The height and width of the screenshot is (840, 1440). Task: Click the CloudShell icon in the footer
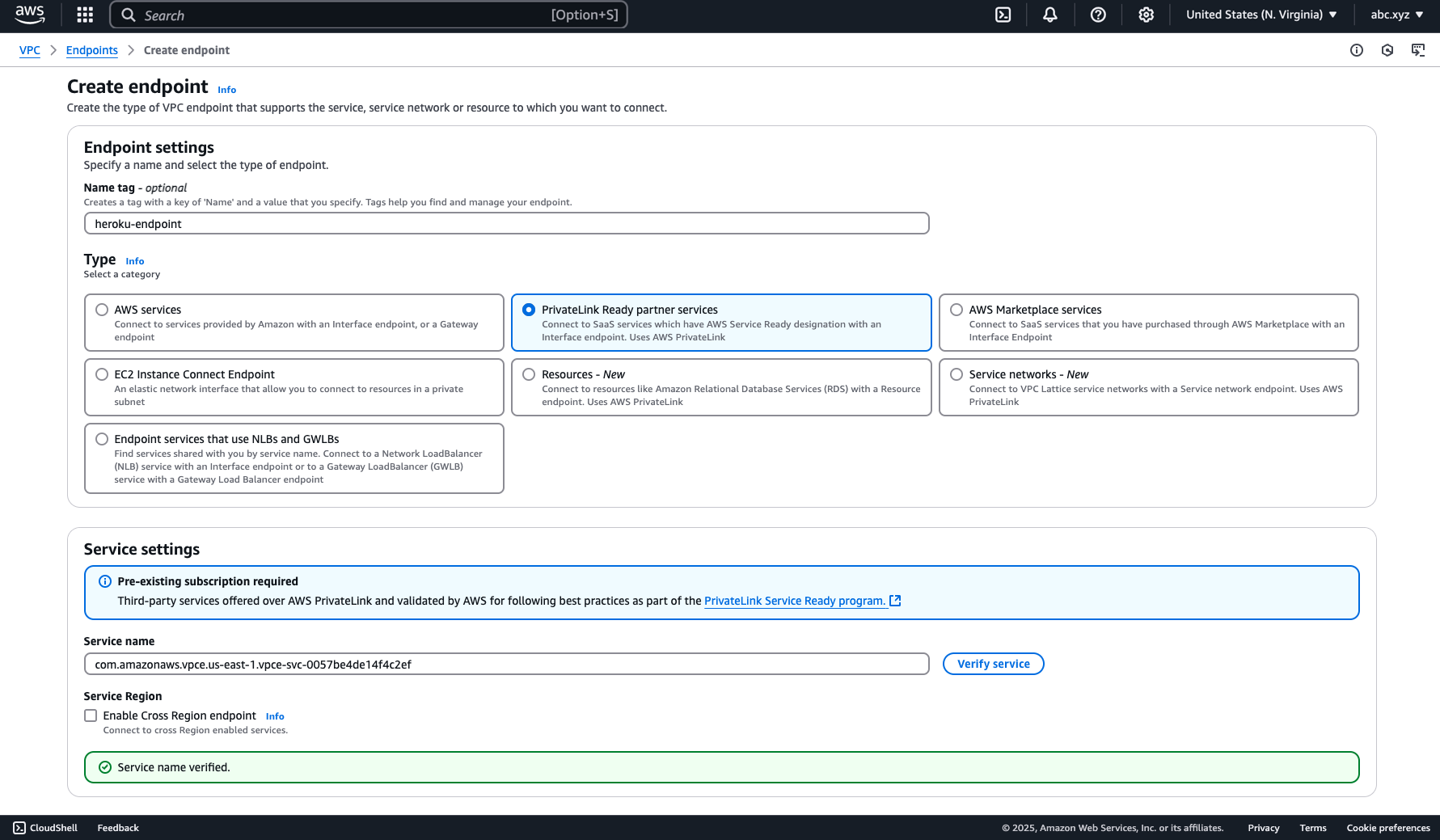(19, 828)
